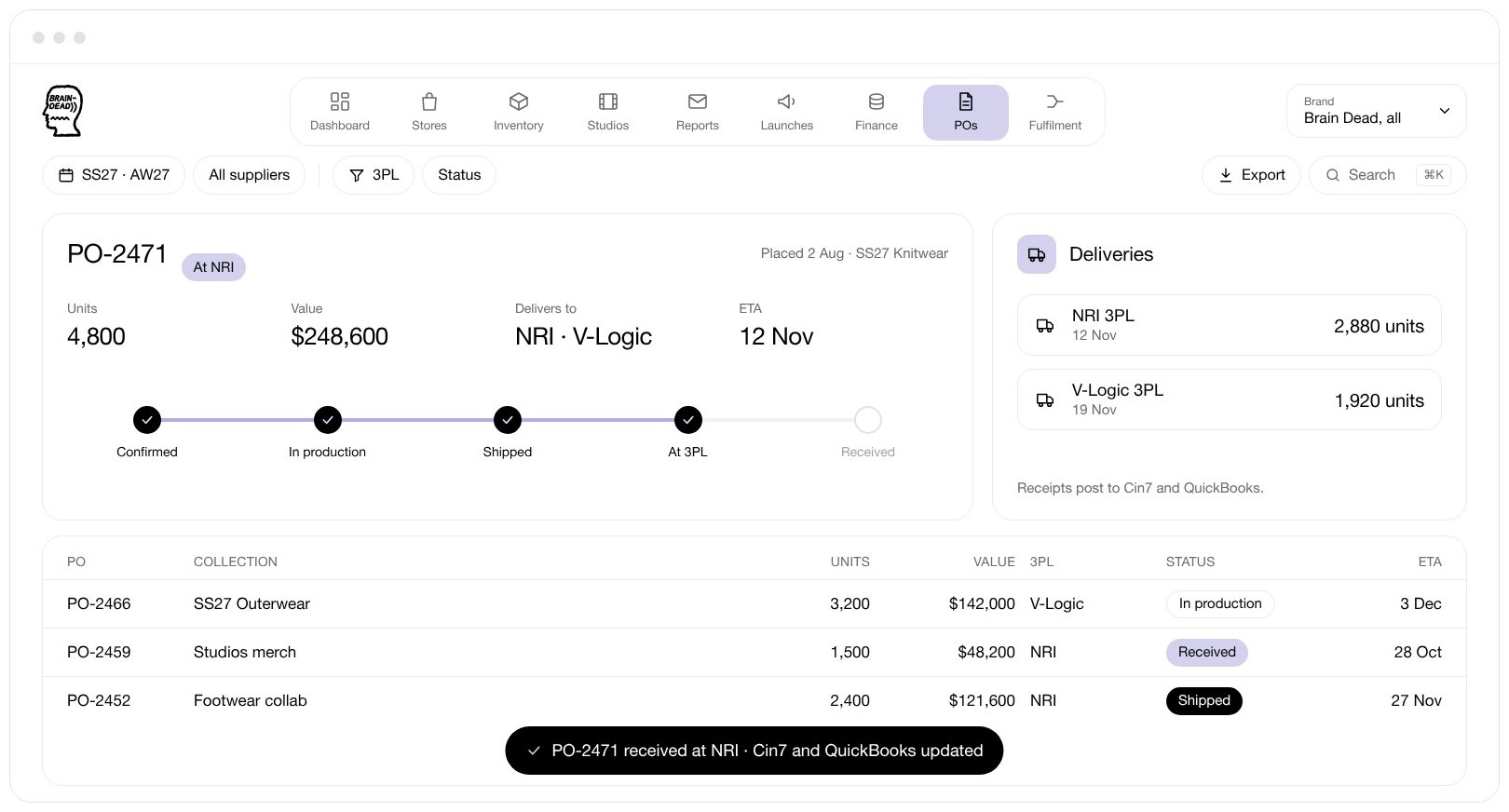Click the Export button
Screen dimensions: 1509x812
[x=1251, y=175]
